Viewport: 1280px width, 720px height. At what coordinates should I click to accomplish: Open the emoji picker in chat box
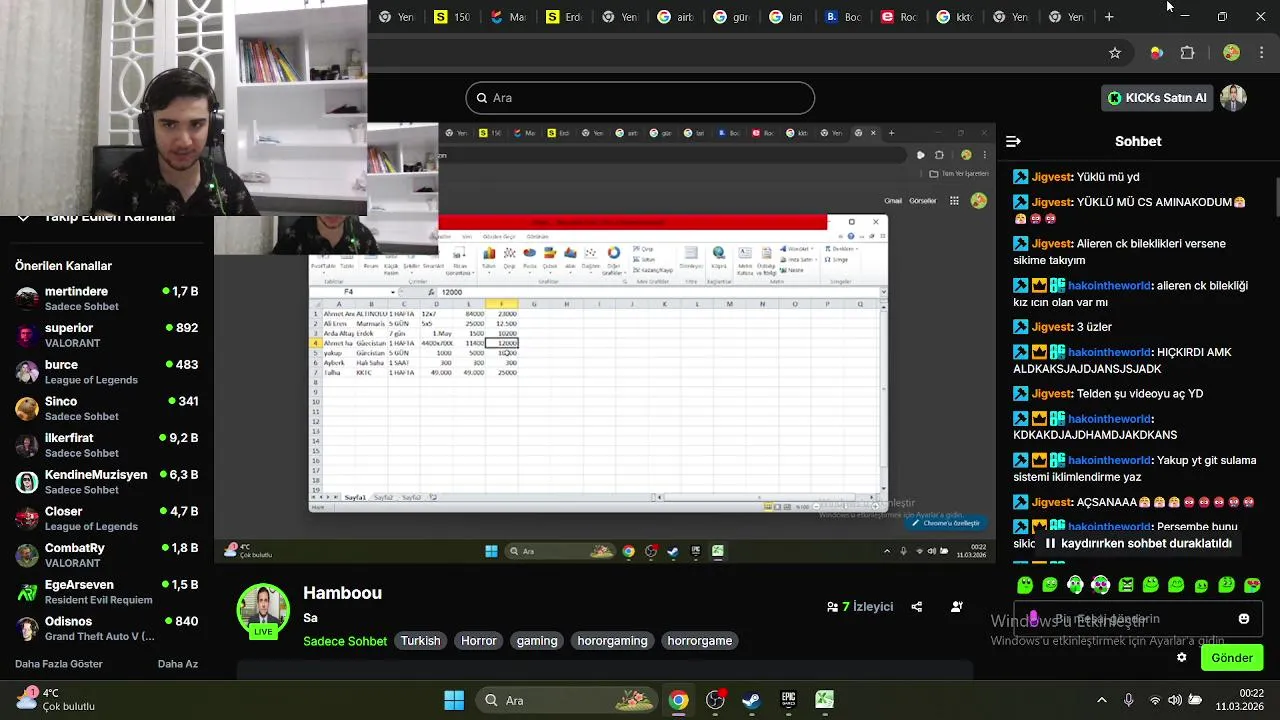click(x=1244, y=619)
